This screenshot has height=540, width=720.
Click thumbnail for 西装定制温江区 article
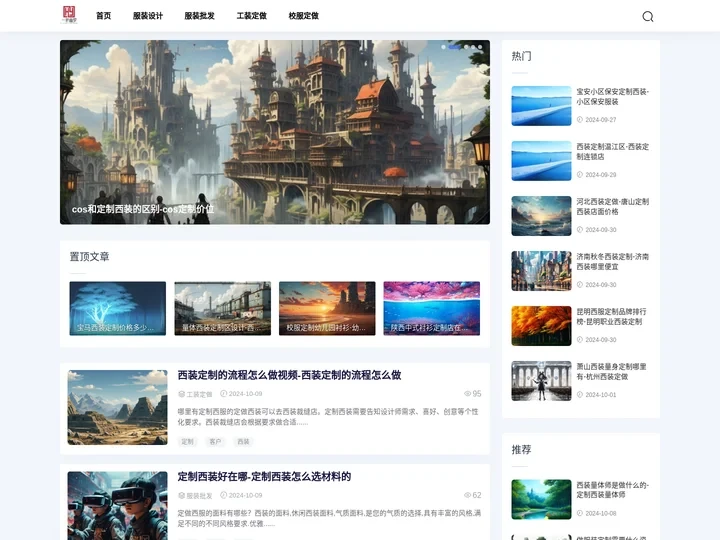click(541, 161)
